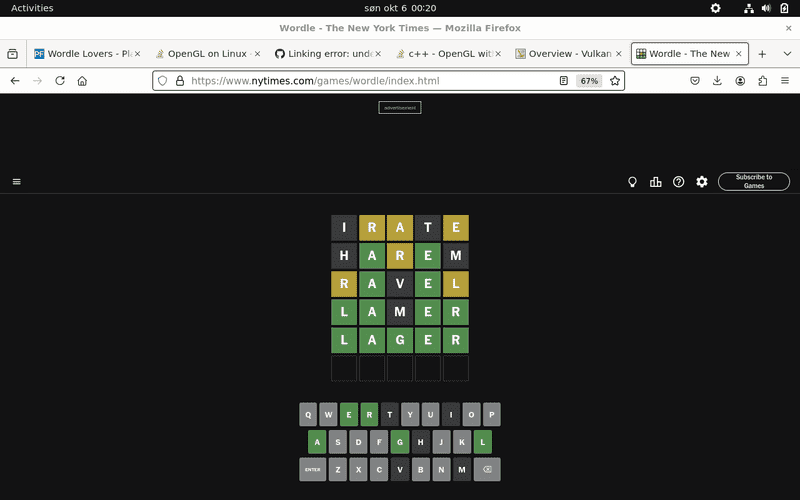Open the battery status icon in top bar

point(784,8)
